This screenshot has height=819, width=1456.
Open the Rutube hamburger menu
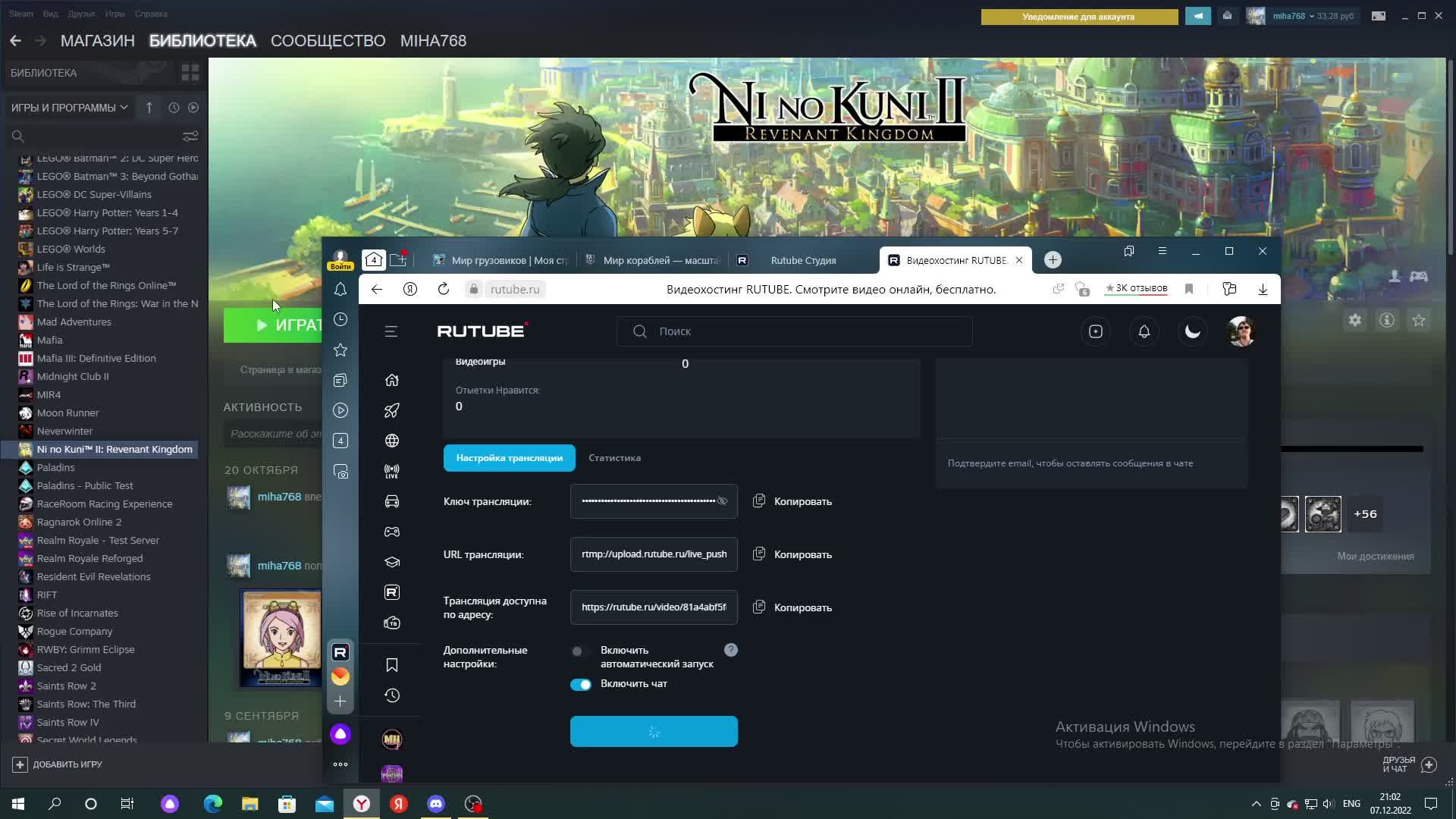391,331
